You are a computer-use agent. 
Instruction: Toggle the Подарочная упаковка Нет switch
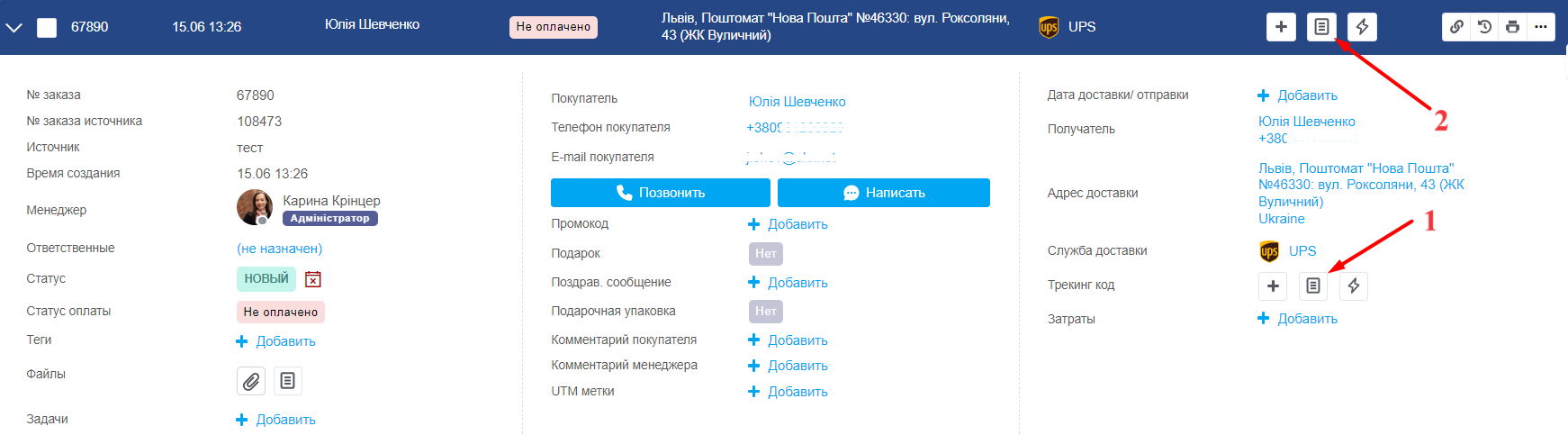pyautogui.click(x=766, y=311)
